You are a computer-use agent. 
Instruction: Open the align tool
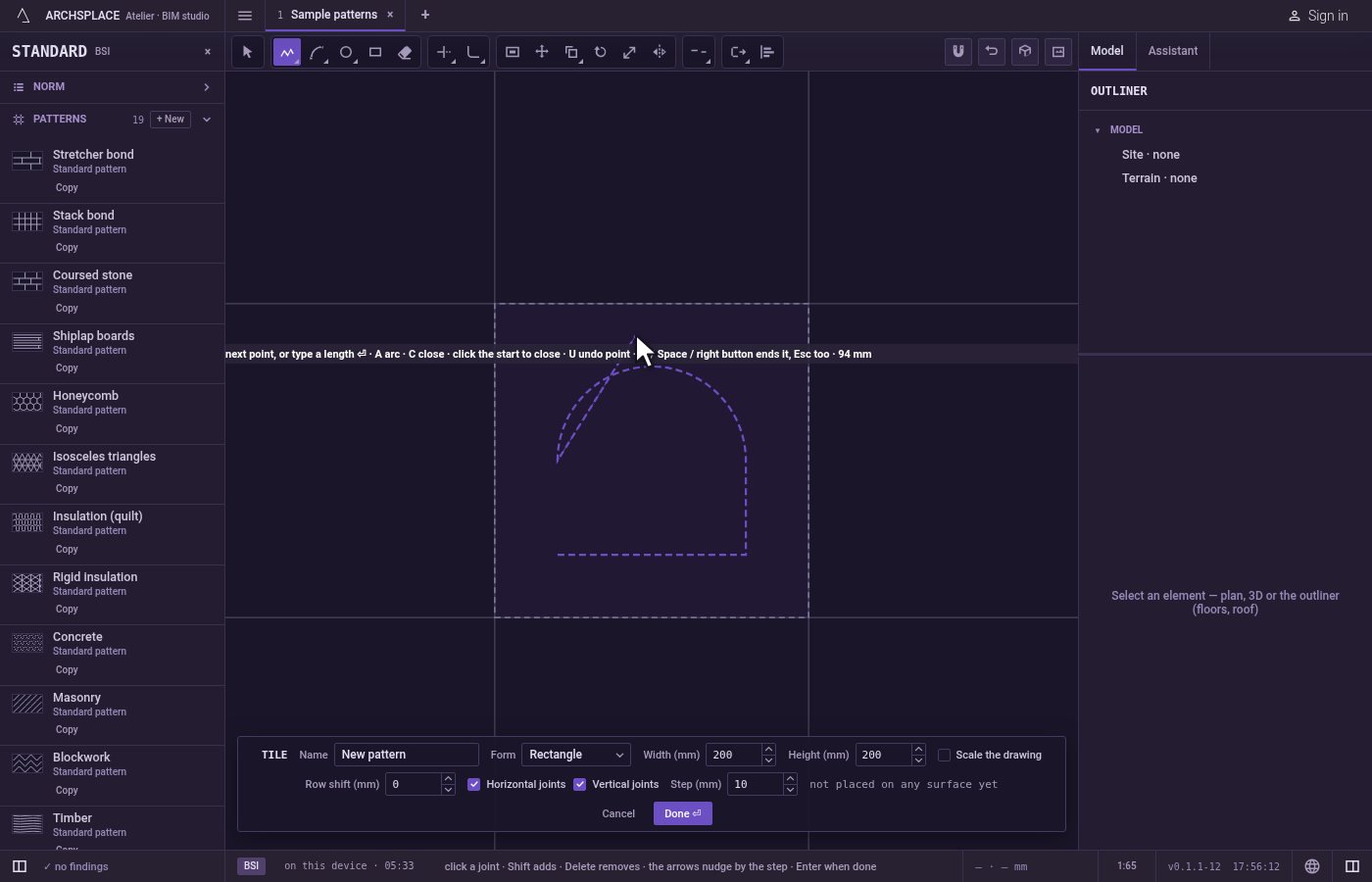pos(767,52)
